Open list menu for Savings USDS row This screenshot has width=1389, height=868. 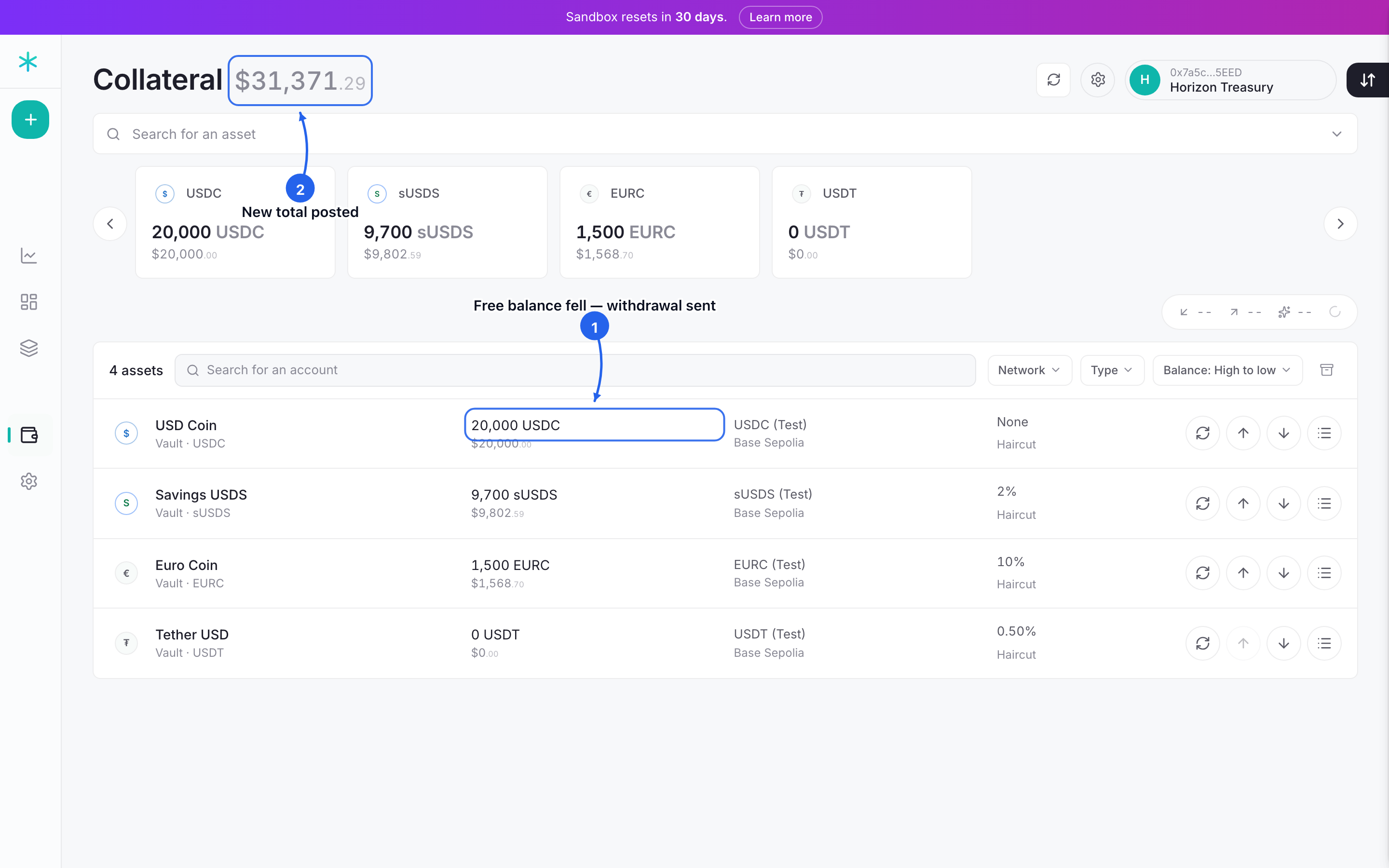(1324, 503)
